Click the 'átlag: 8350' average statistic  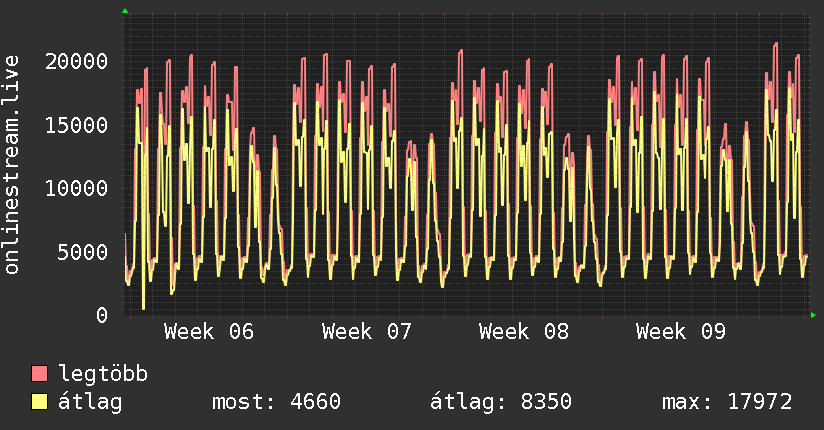[500, 402]
